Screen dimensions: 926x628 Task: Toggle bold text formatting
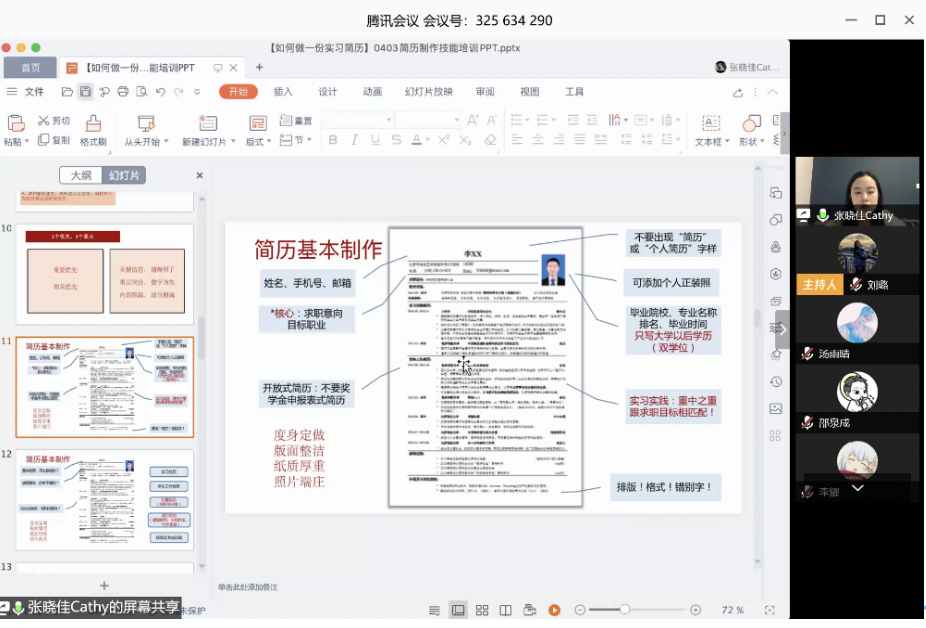333,141
